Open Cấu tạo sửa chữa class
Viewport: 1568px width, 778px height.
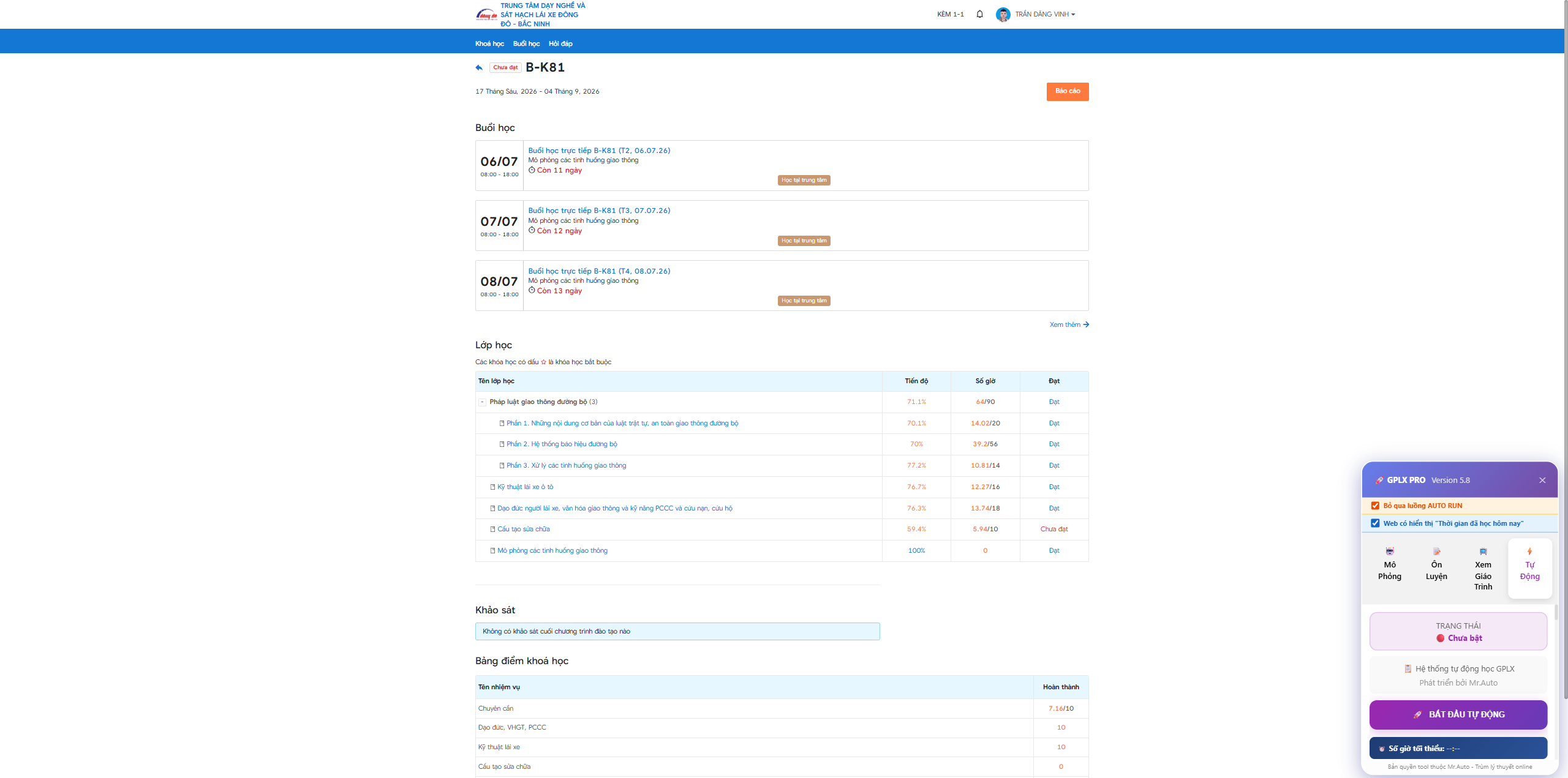coord(523,529)
